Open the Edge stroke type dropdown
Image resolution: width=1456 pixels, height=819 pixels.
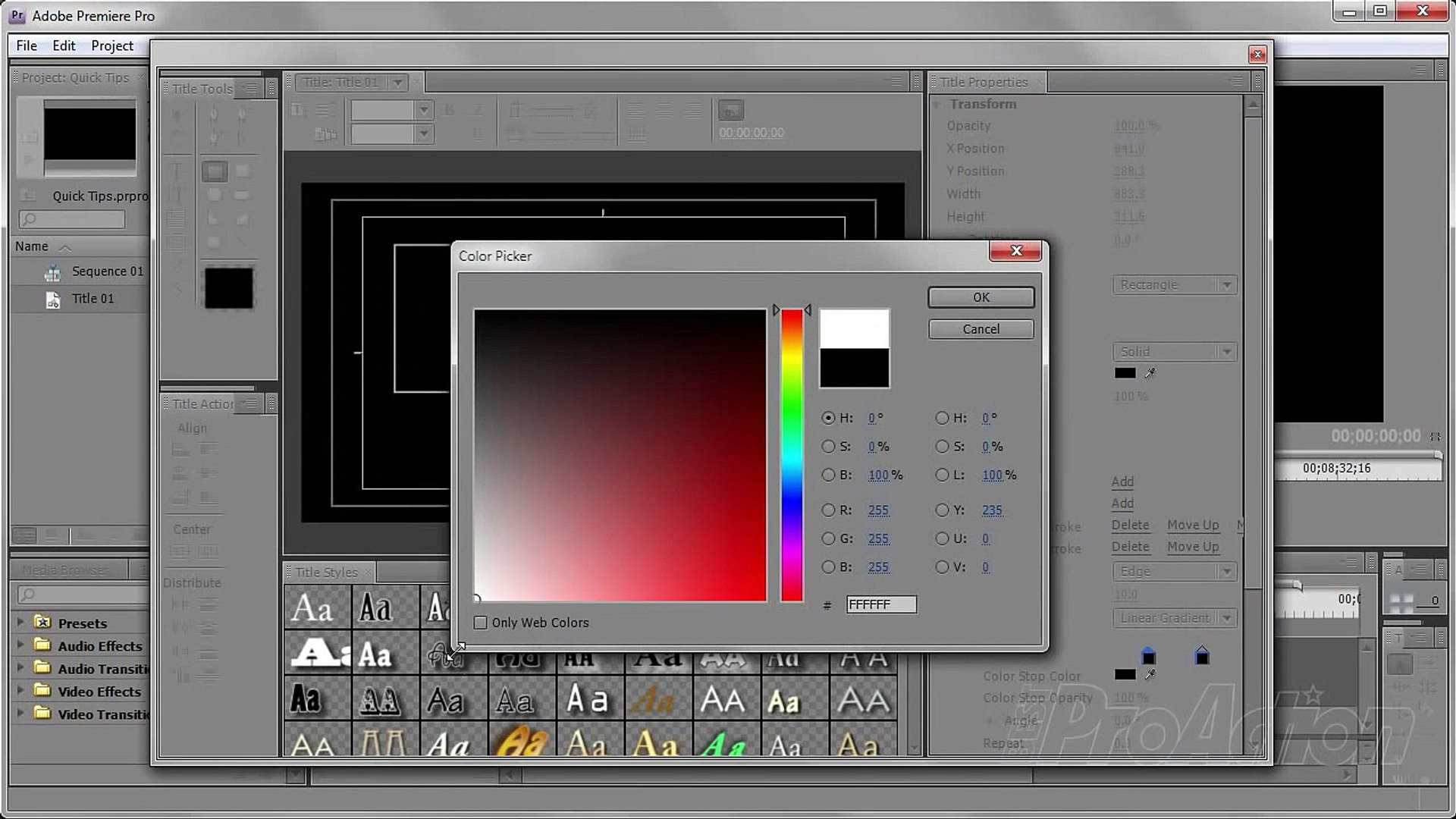(1174, 572)
